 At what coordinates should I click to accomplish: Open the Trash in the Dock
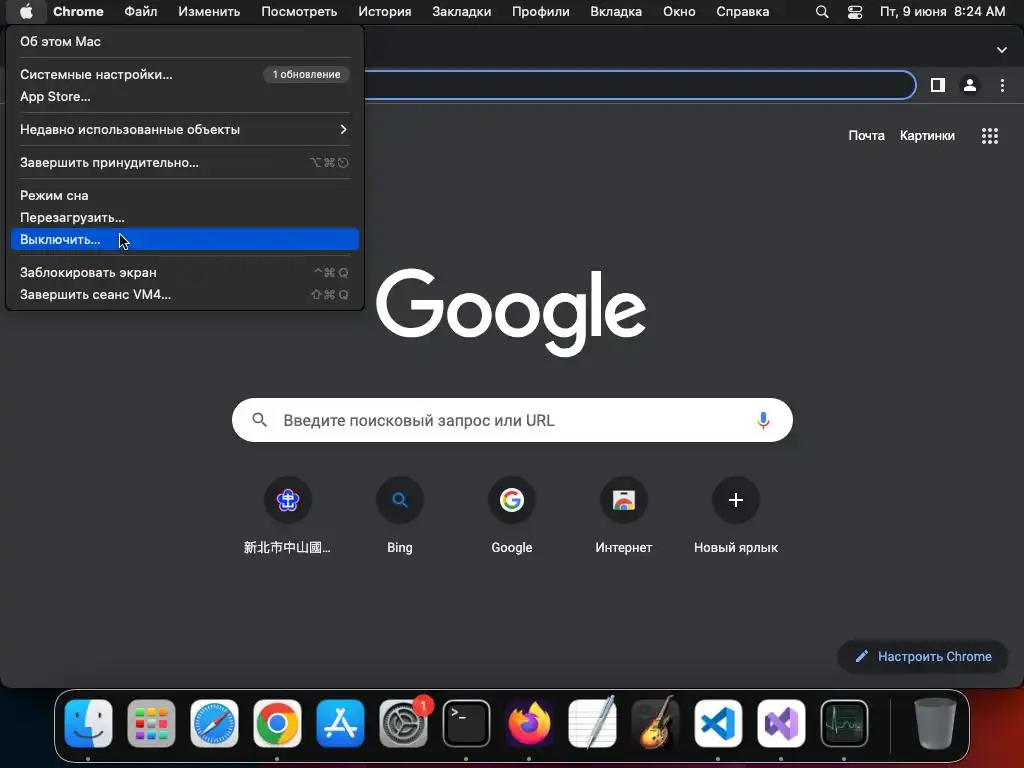click(935, 724)
